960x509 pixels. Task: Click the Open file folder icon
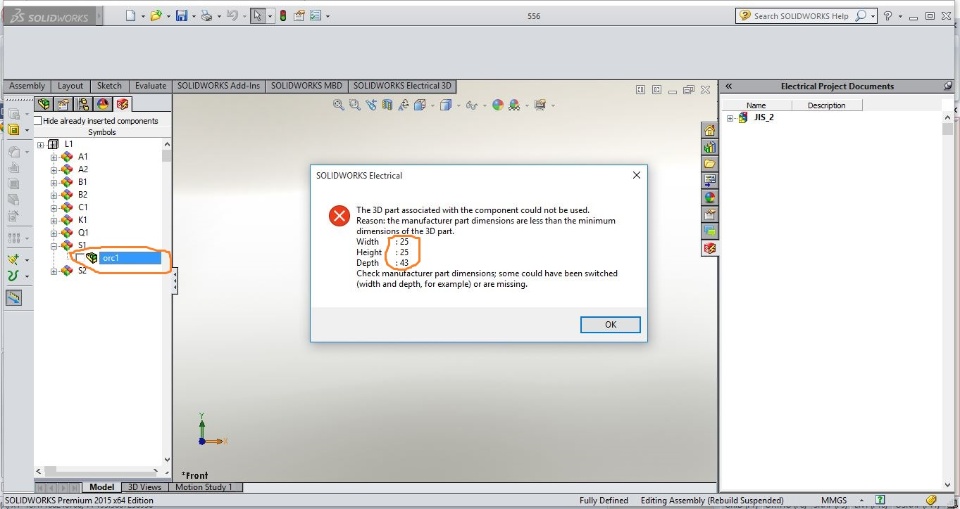point(156,16)
